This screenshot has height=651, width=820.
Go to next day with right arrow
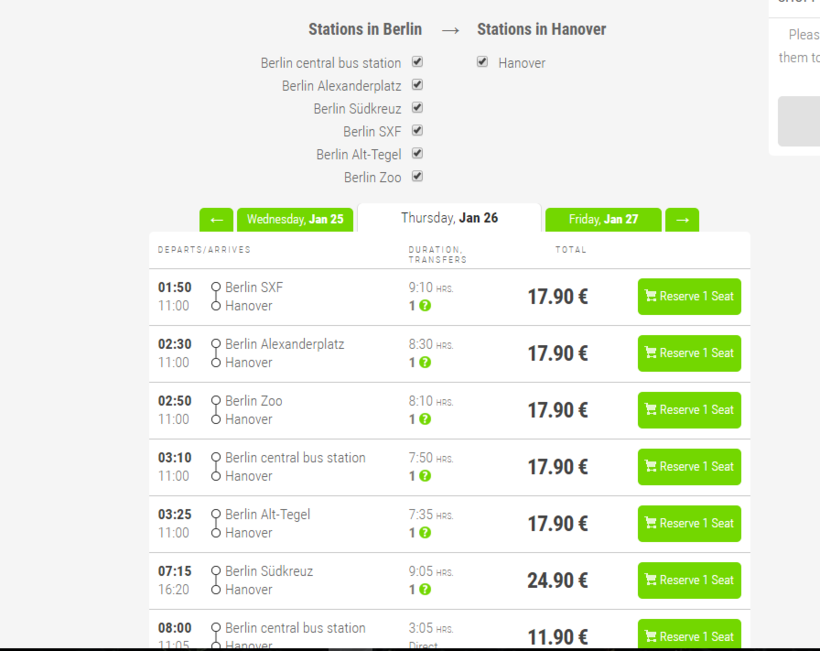pos(682,220)
